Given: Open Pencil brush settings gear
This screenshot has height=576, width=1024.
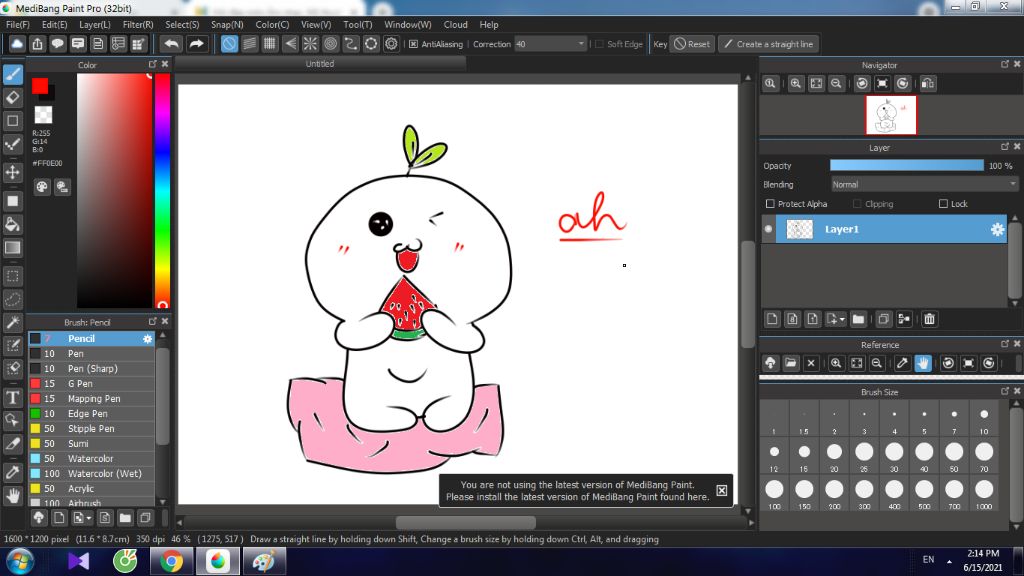Looking at the screenshot, I should [148, 339].
